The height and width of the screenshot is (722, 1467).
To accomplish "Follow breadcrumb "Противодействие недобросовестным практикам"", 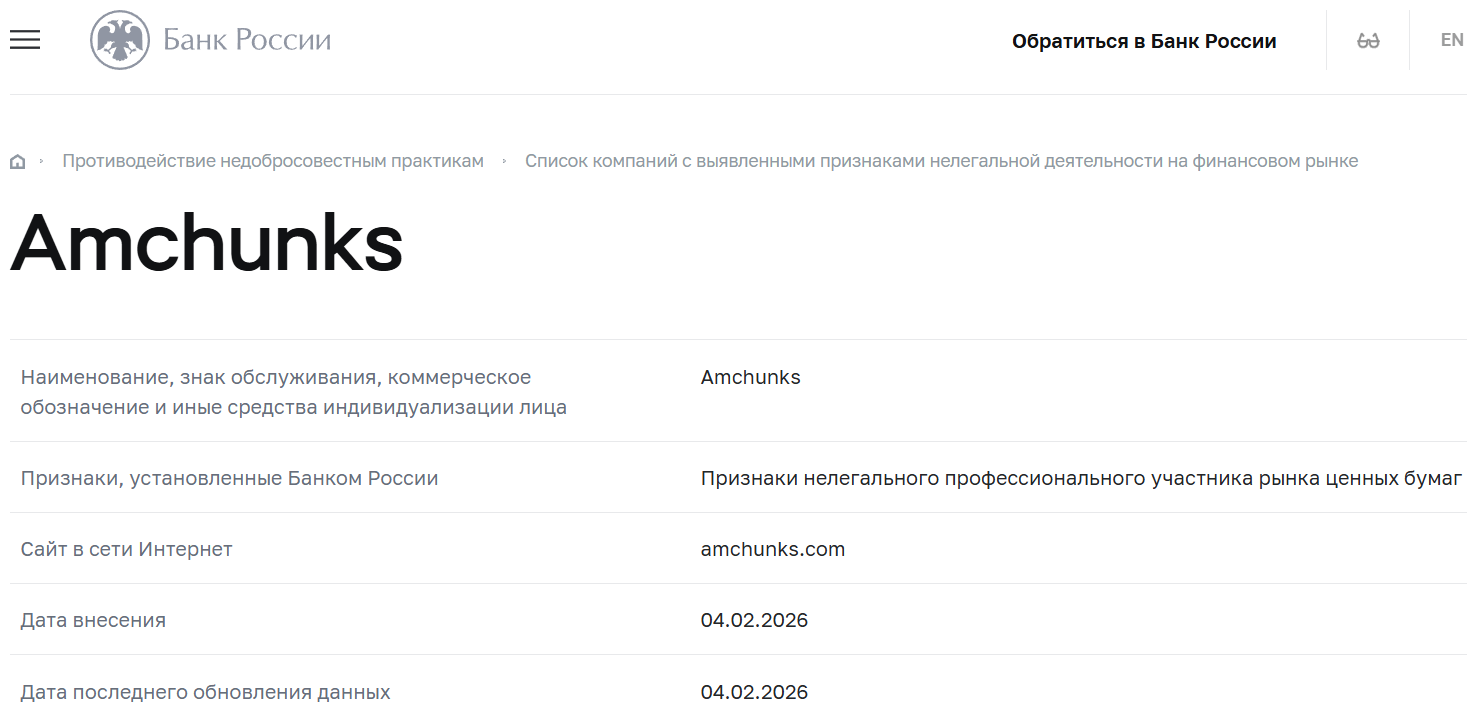I will coord(272,160).
